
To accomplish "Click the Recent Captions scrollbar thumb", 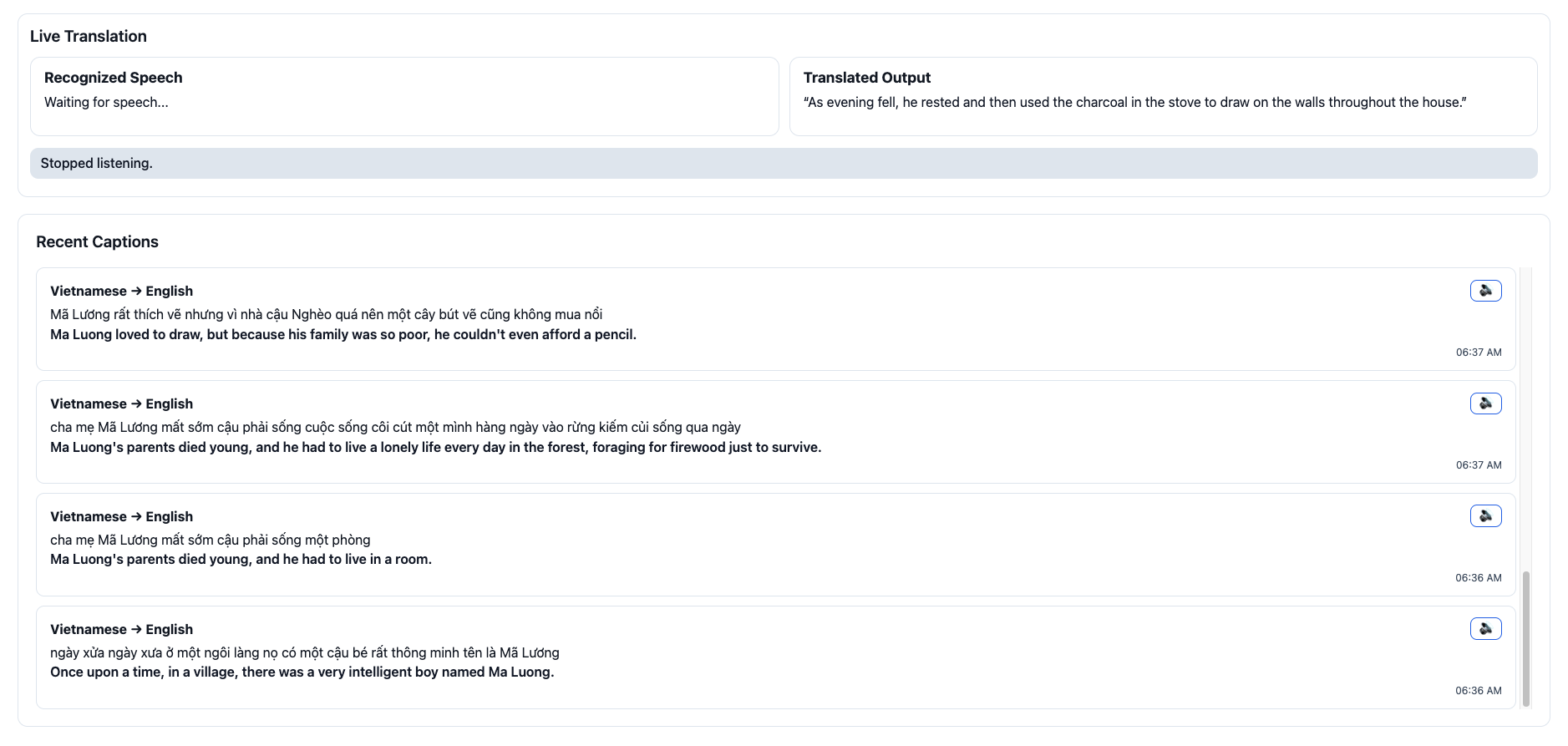I will 1526,639.
